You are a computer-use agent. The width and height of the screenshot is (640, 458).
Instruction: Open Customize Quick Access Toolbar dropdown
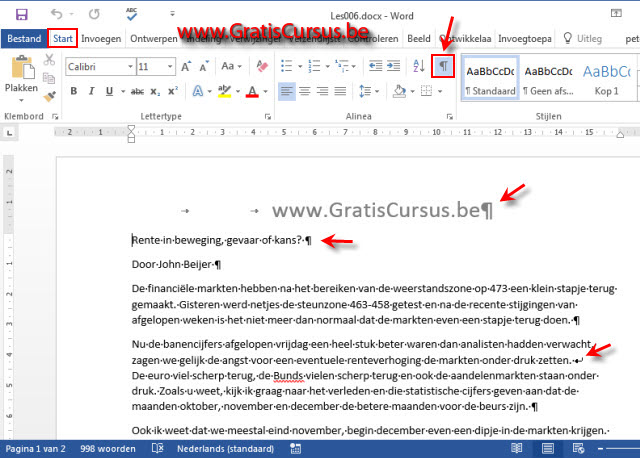tap(172, 14)
